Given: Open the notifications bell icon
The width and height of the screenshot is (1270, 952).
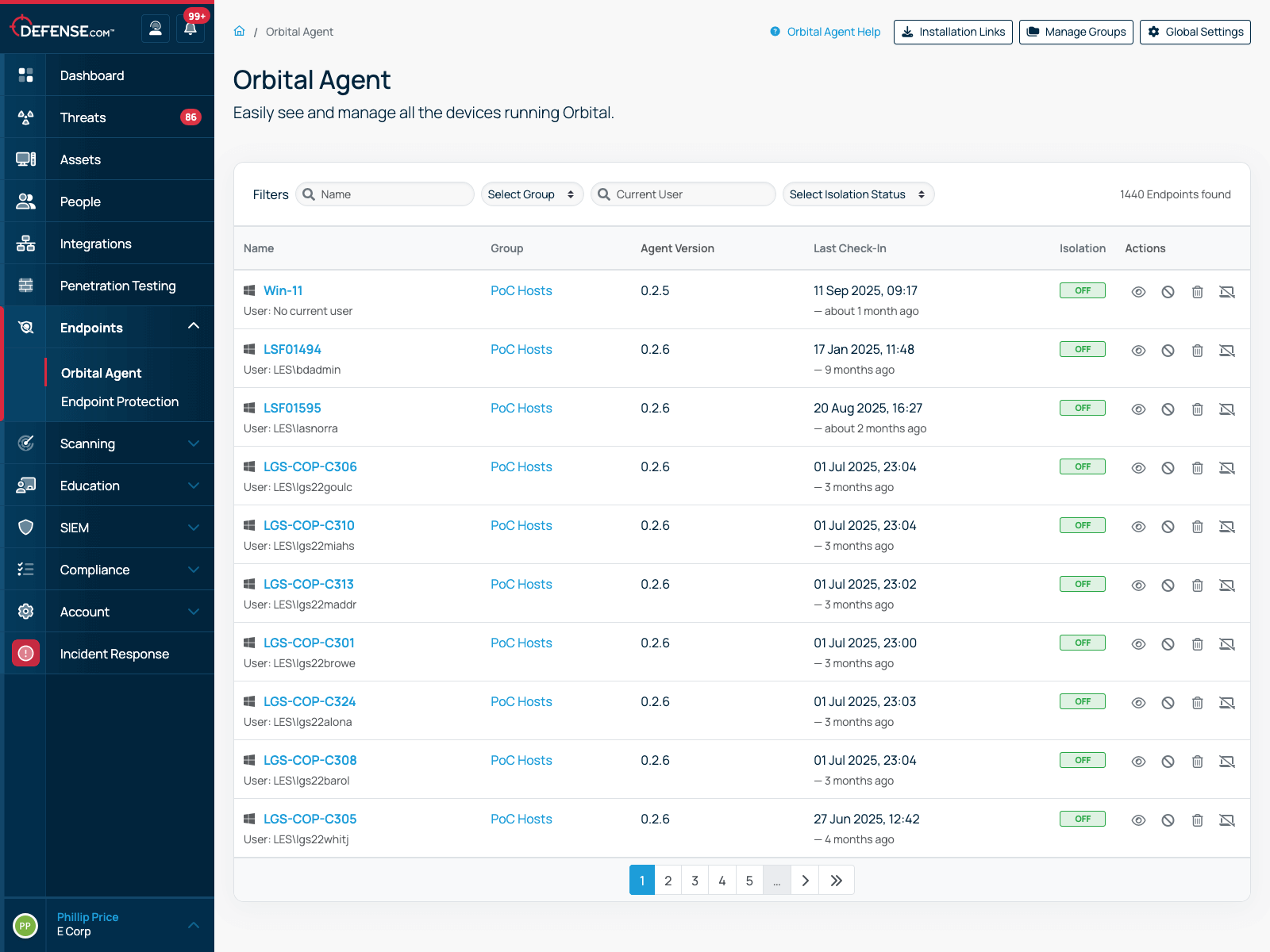Looking at the screenshot, I should (x=190, y=28).
